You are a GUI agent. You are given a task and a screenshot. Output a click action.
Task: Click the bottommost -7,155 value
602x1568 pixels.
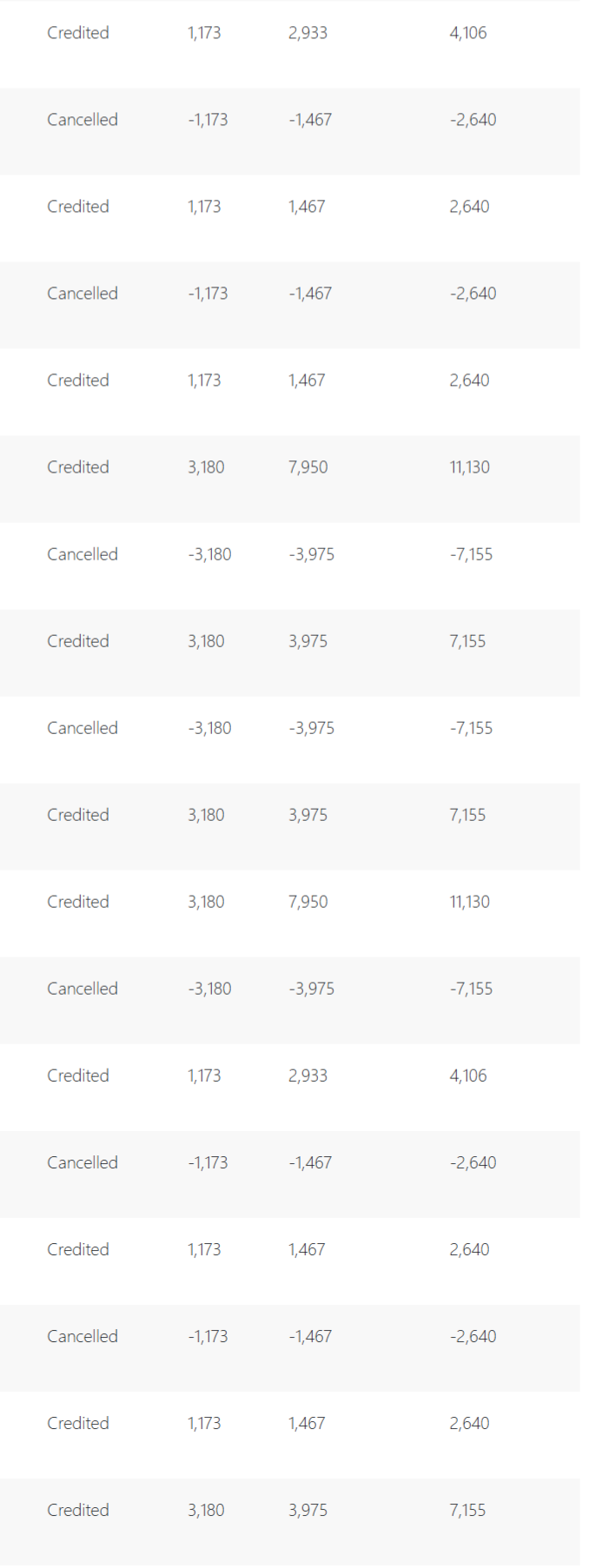471,989
